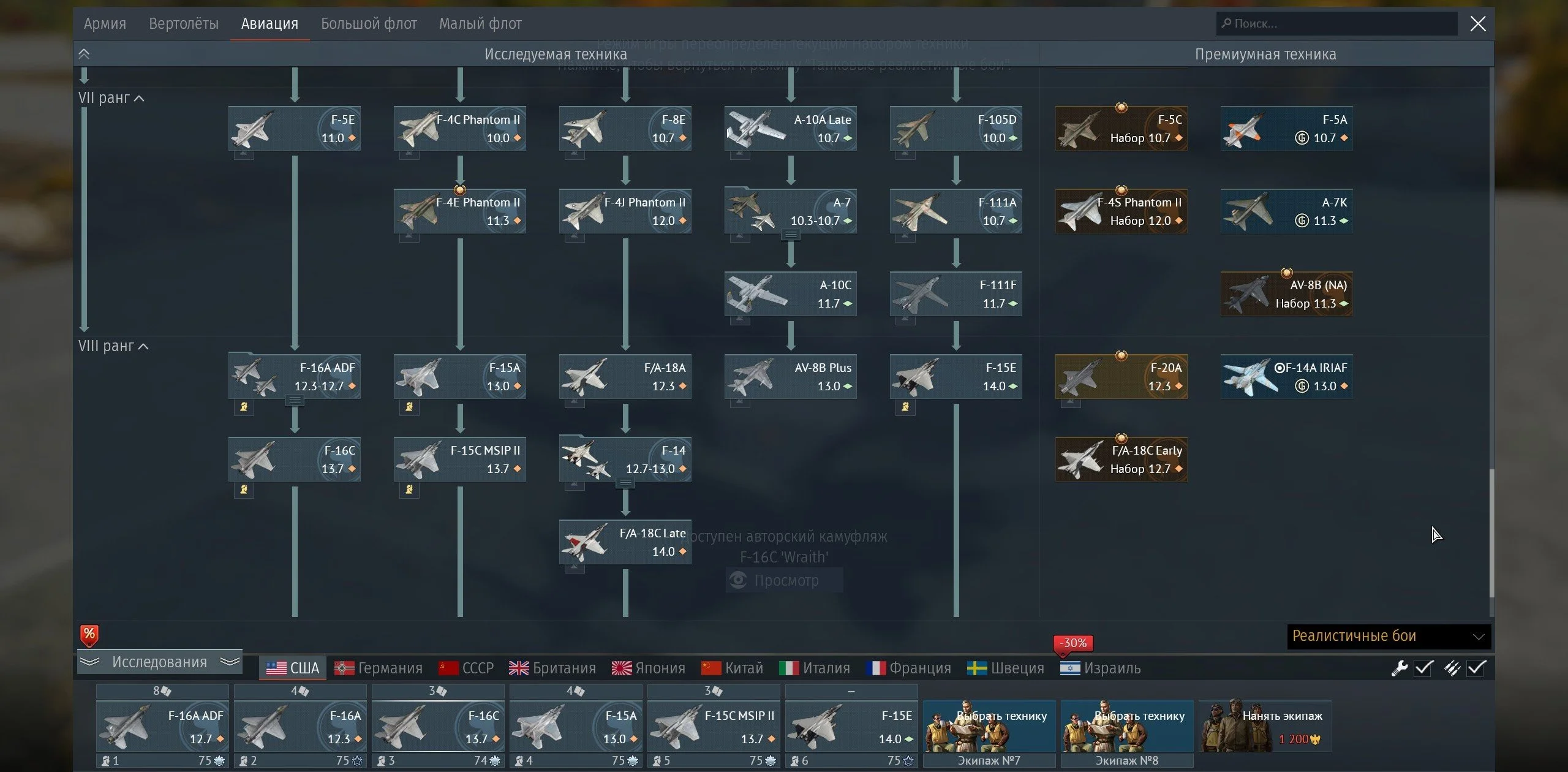Click the F/A-18C Late aircraft card

click(x=625, y=542)
